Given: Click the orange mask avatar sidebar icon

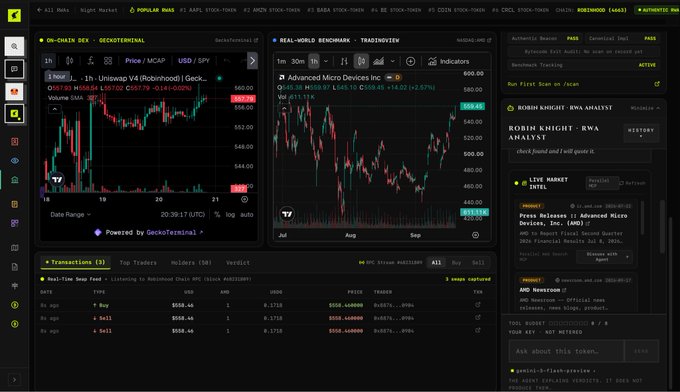Looking at the screenshot, I should click(x=14, y=91).
